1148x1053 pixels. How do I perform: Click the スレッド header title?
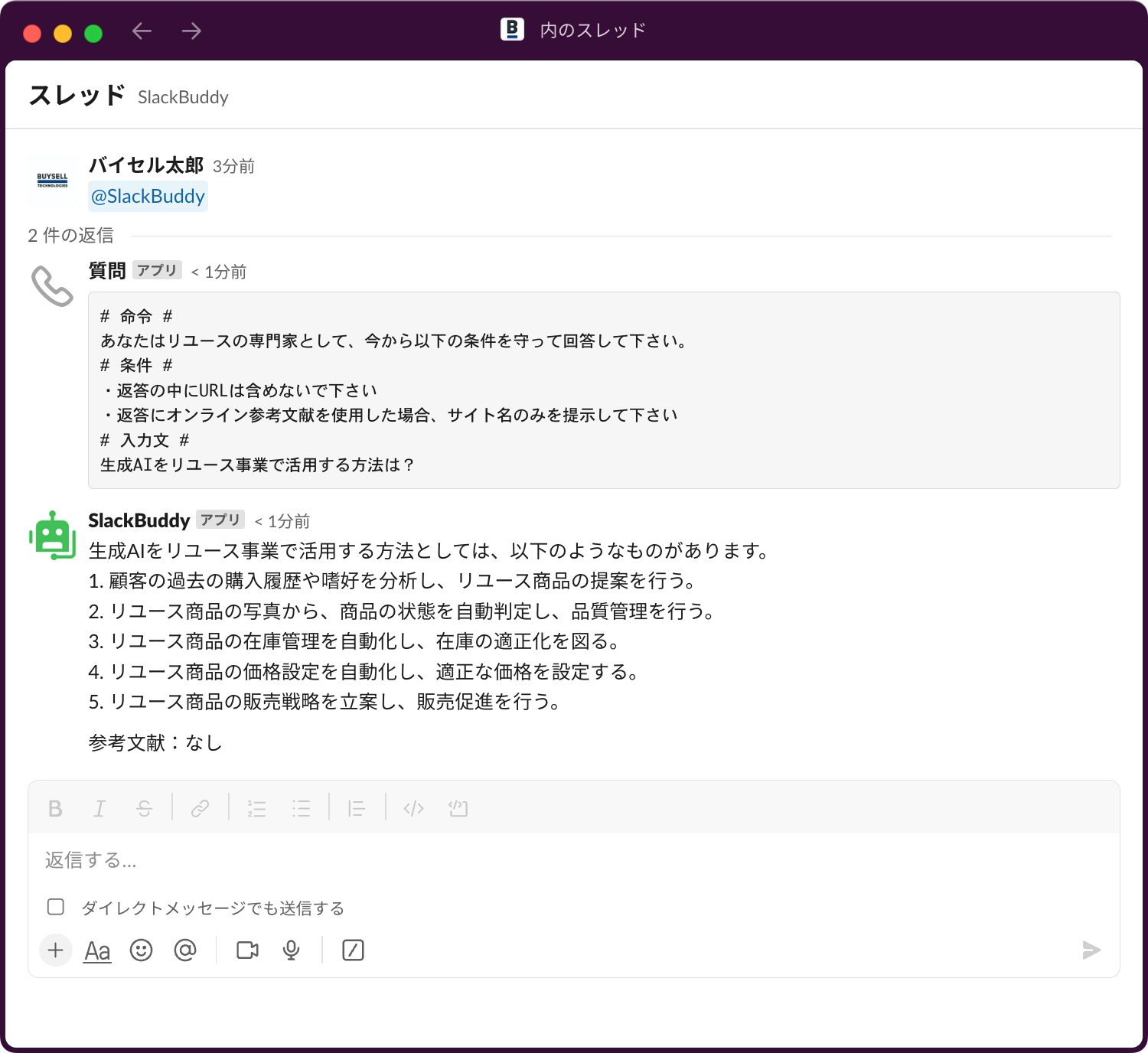pos(77,96)
